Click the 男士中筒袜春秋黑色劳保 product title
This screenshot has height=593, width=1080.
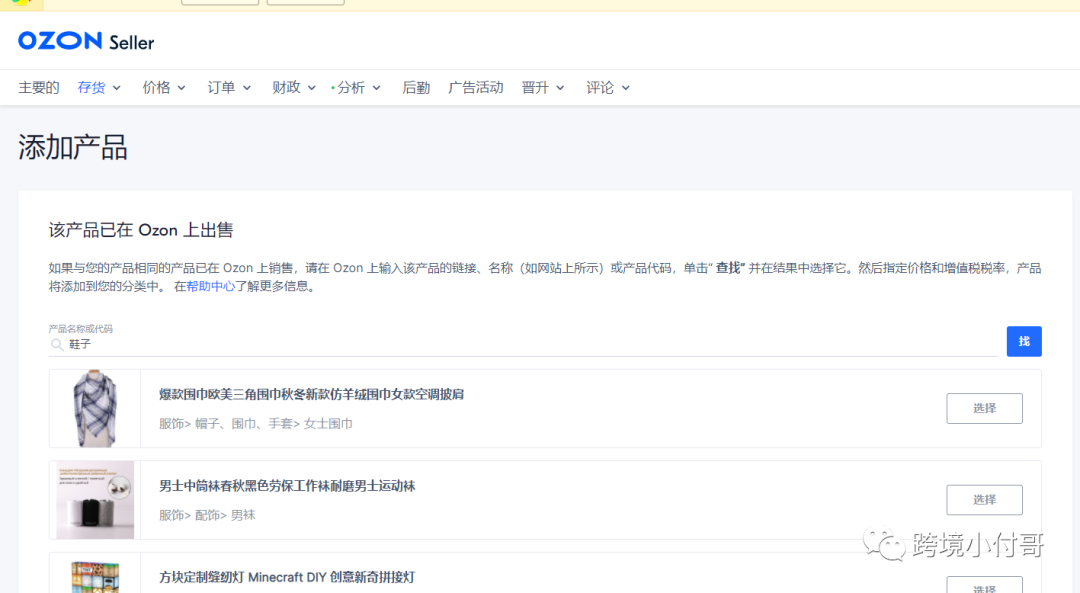coord(287,486)
